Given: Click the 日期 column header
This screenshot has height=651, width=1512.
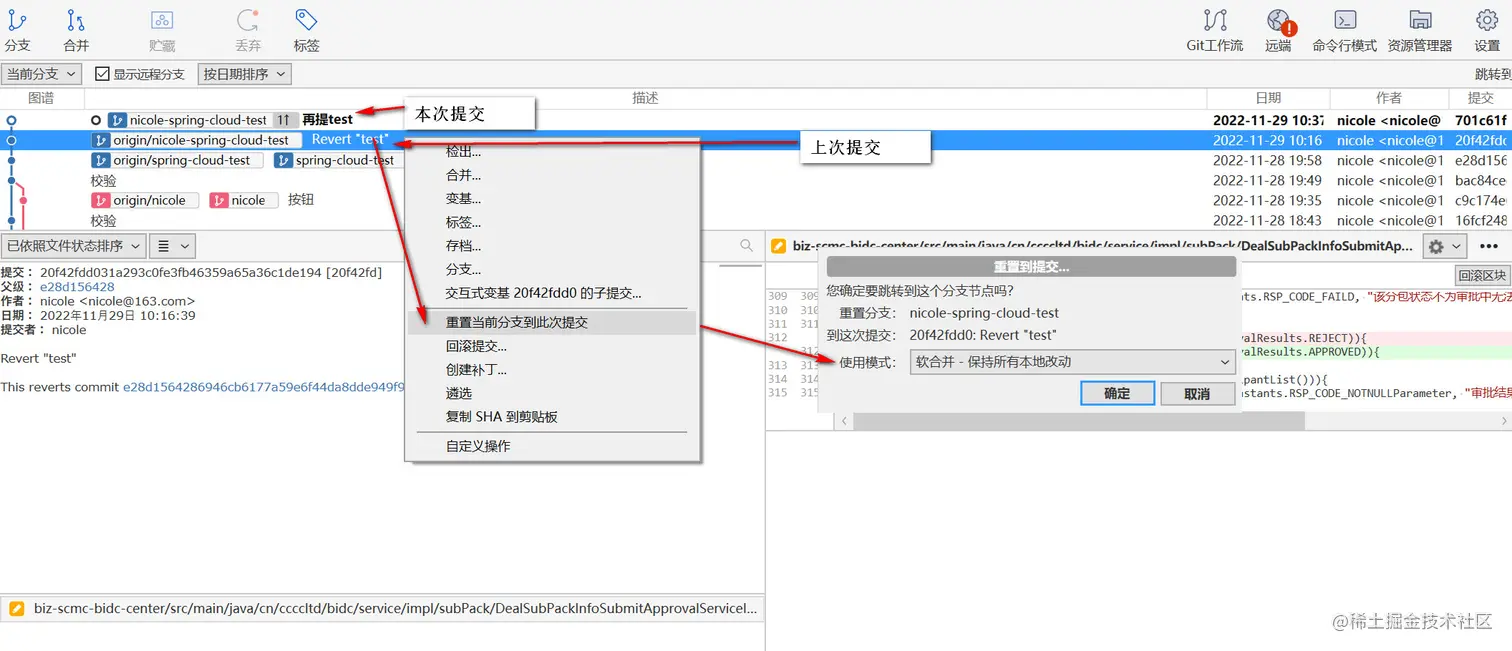Looking at the screenshot, I should point(1268,98).
